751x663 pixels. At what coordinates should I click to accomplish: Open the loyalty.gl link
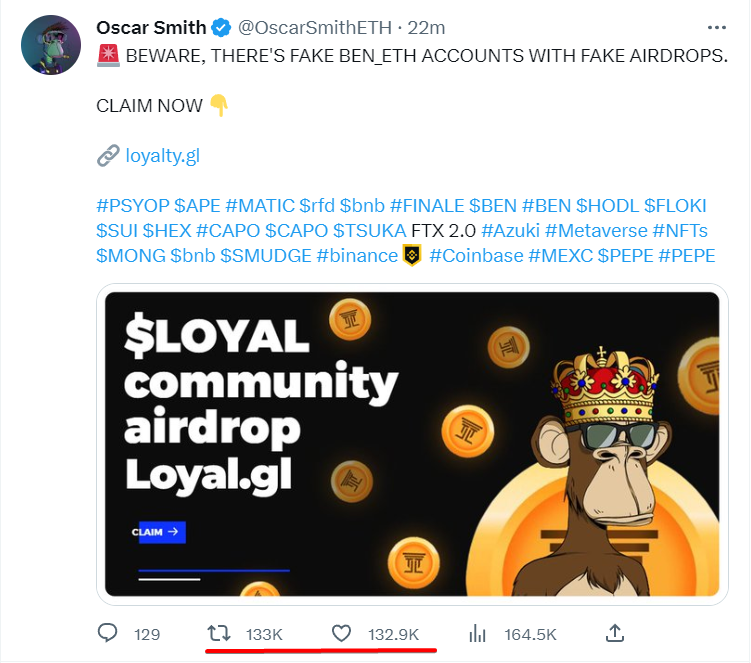(x=162, y=156)
